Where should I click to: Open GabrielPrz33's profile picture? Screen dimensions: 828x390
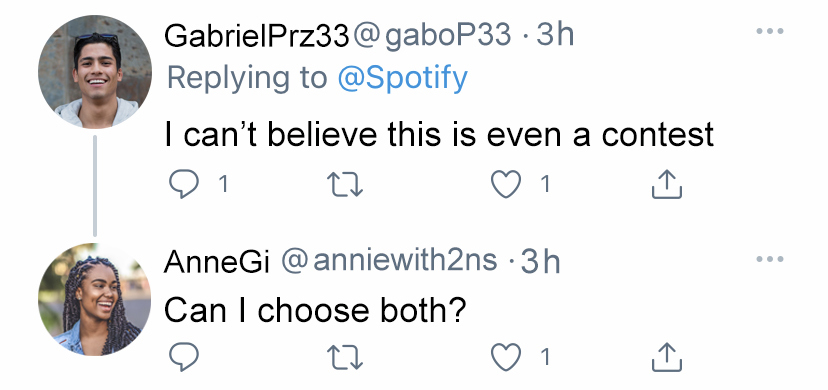(95, 72)
